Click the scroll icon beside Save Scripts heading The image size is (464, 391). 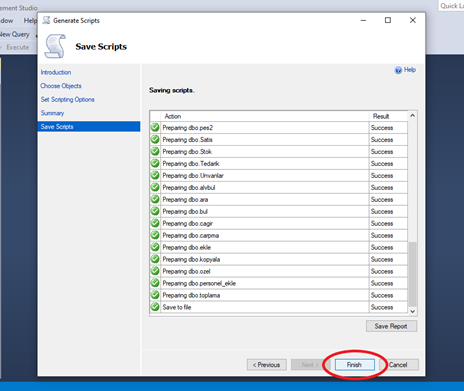(55, 46)
